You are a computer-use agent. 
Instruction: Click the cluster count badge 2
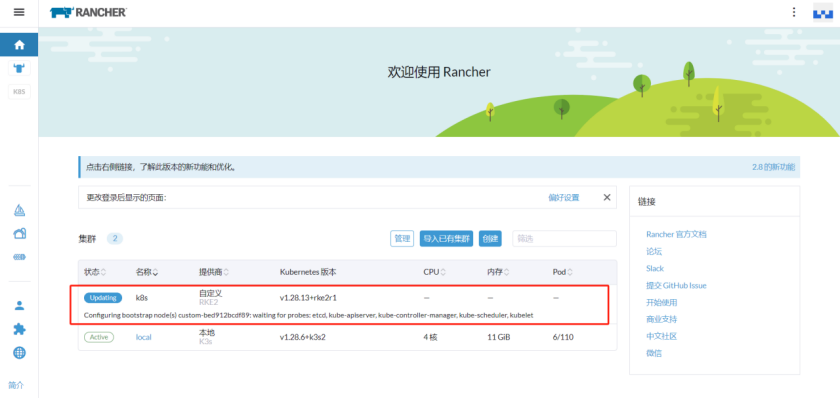(x=115, y=239)
